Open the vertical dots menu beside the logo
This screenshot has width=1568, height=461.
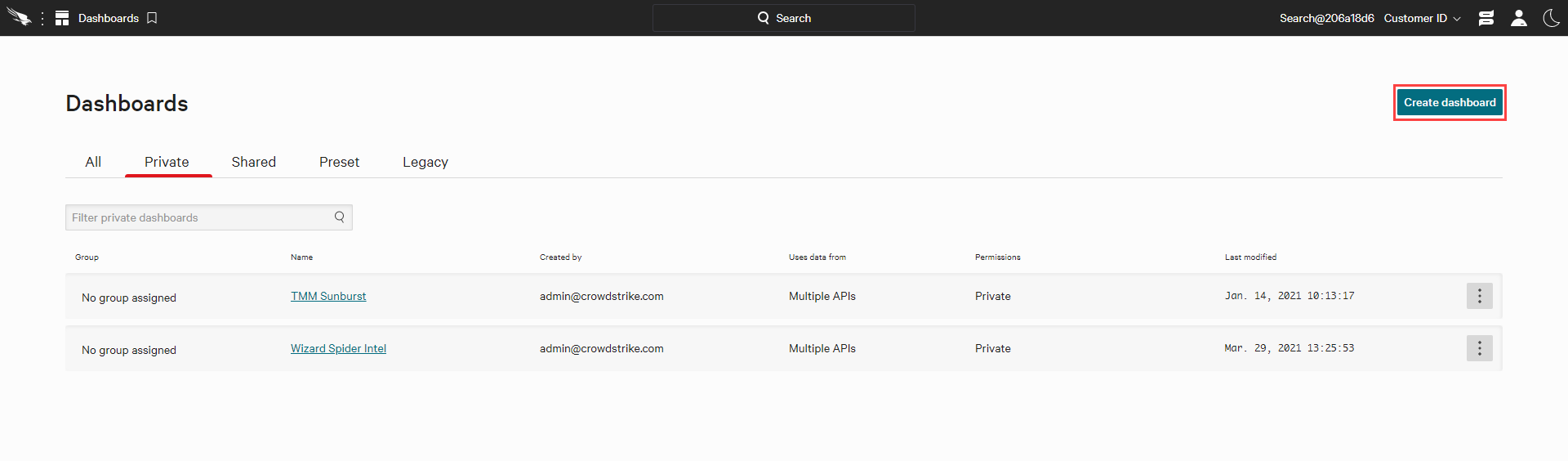click(42, 18)
